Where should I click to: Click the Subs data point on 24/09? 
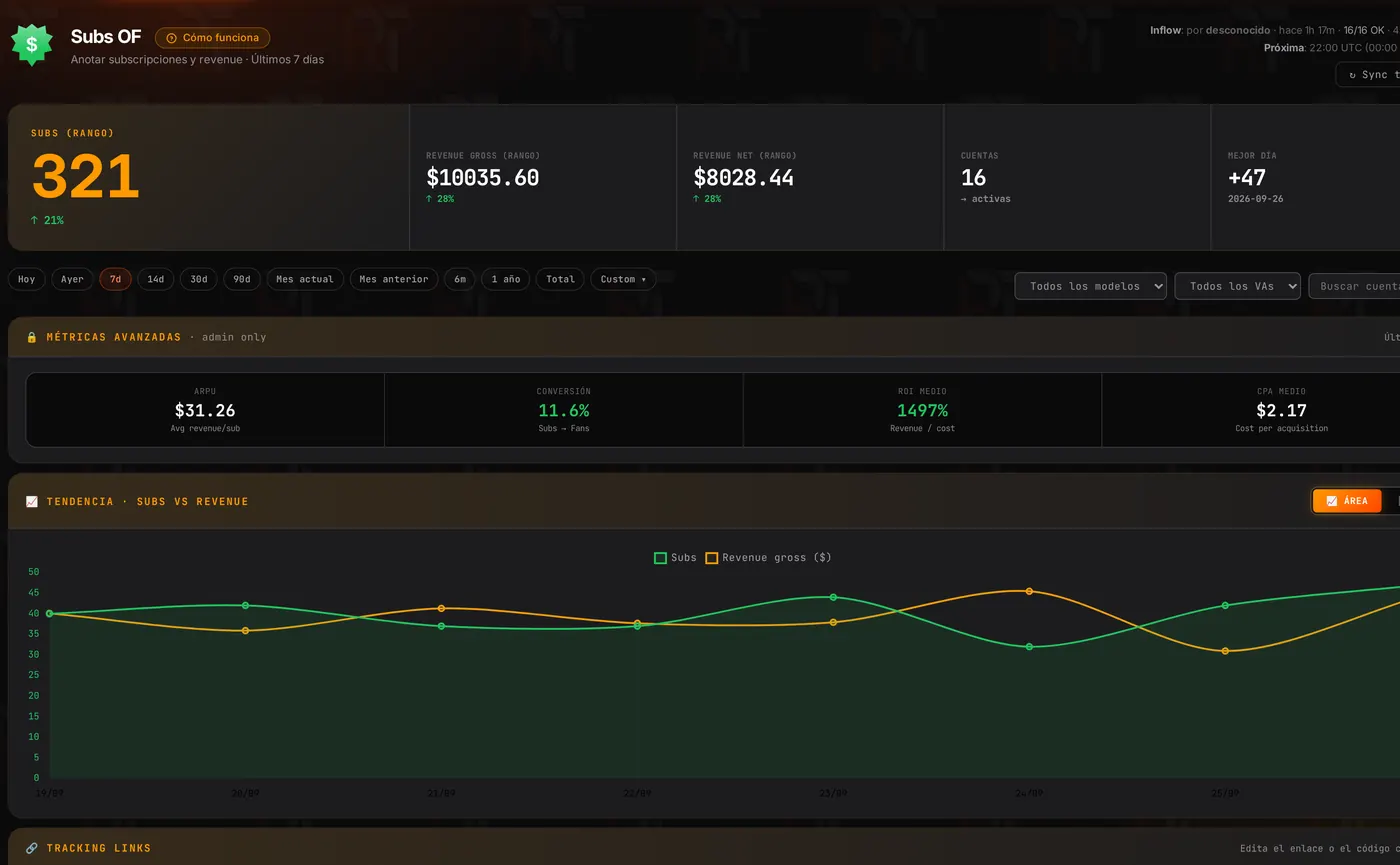(x=1029, y=647)
